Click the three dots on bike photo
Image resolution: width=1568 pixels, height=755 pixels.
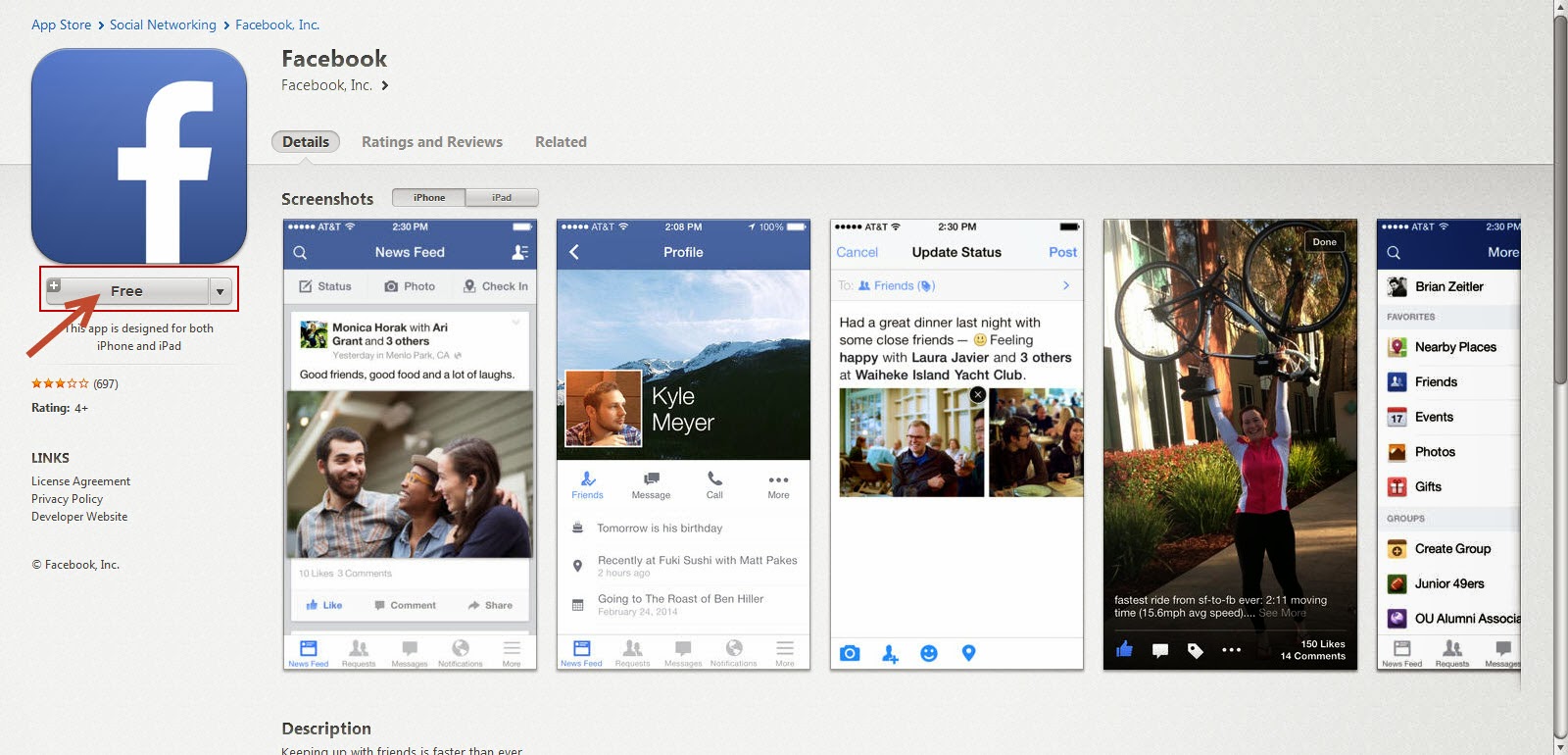tap(1232, 650)
